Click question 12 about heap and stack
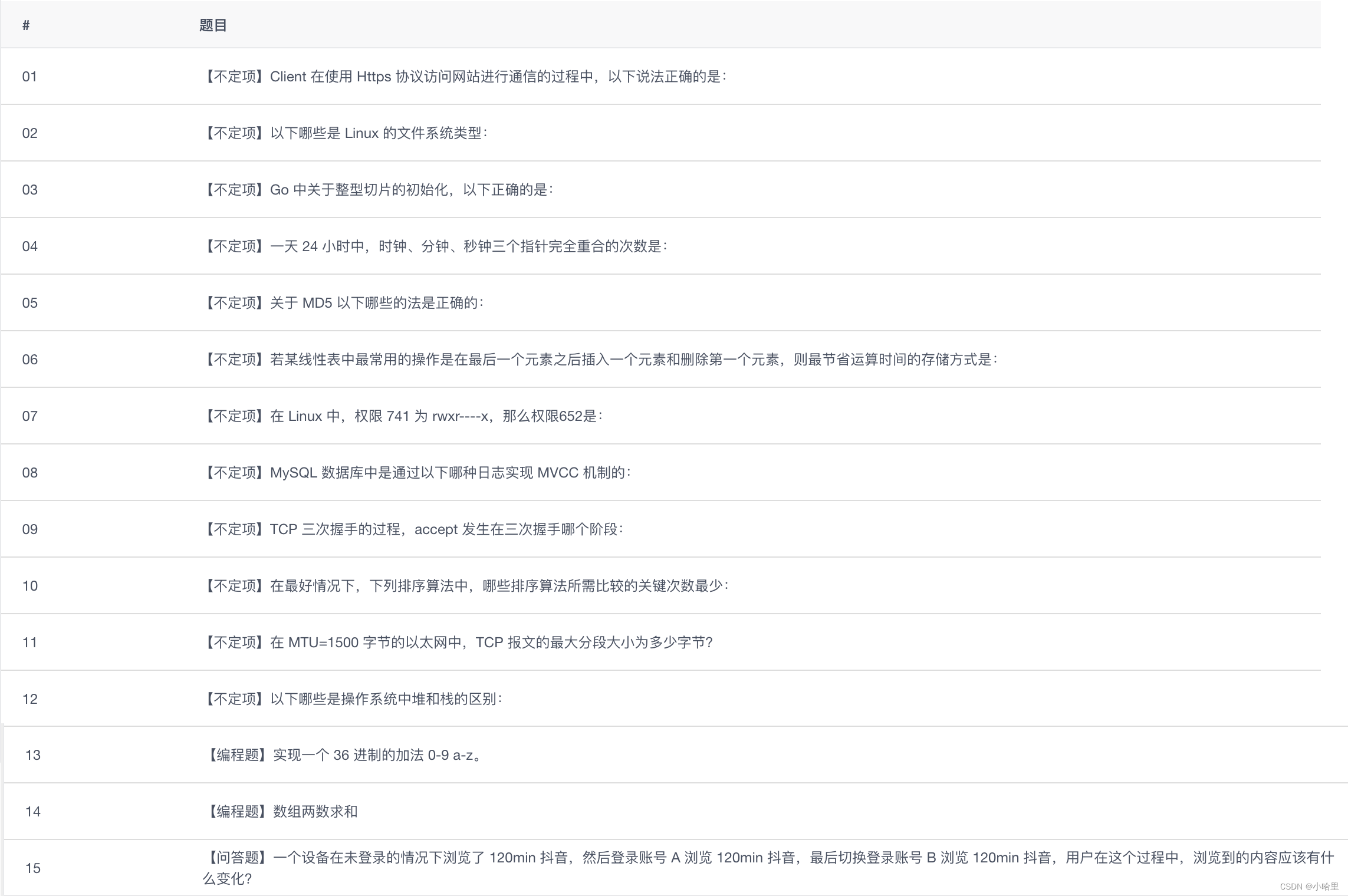This screenshot has width=1348, height=896. (353, 699)
